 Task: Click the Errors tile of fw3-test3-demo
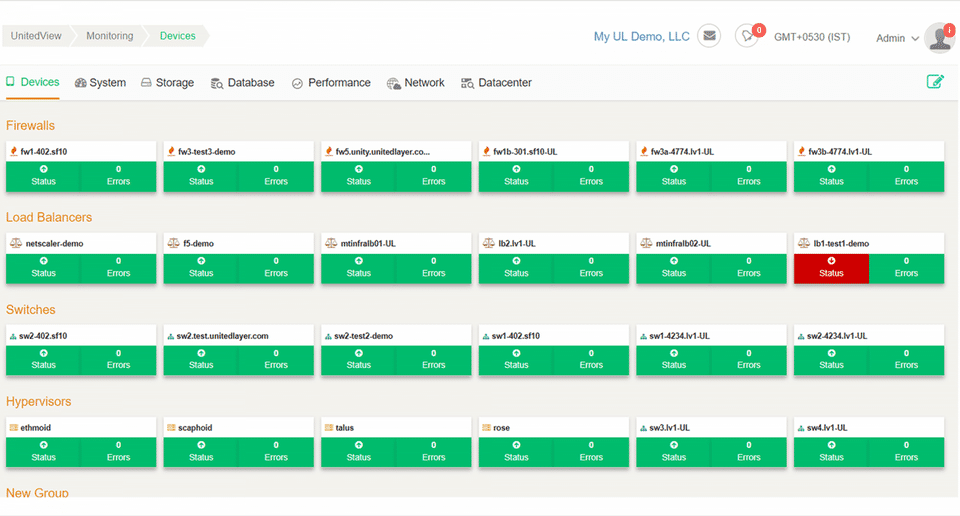pos(276,176)
